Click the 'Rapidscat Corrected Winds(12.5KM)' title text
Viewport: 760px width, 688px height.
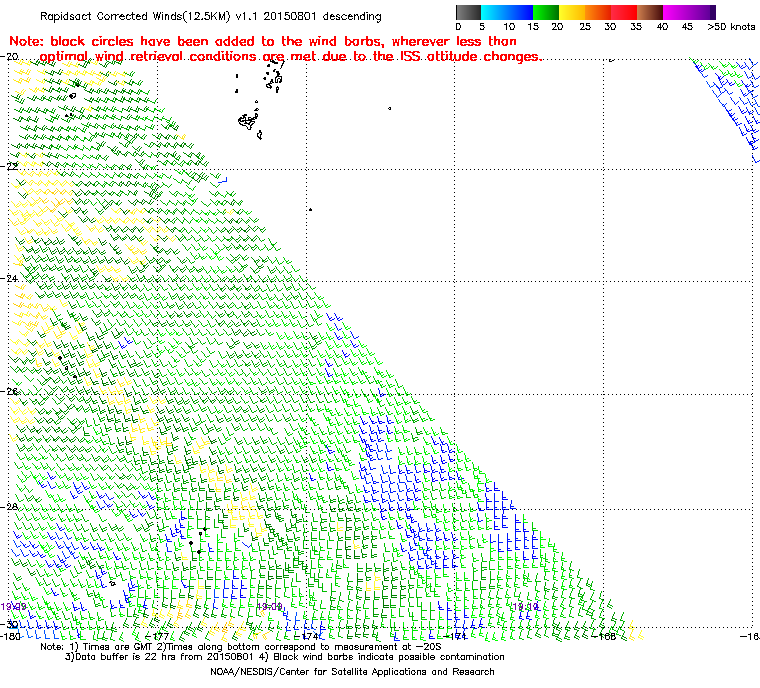pos(135,16)
